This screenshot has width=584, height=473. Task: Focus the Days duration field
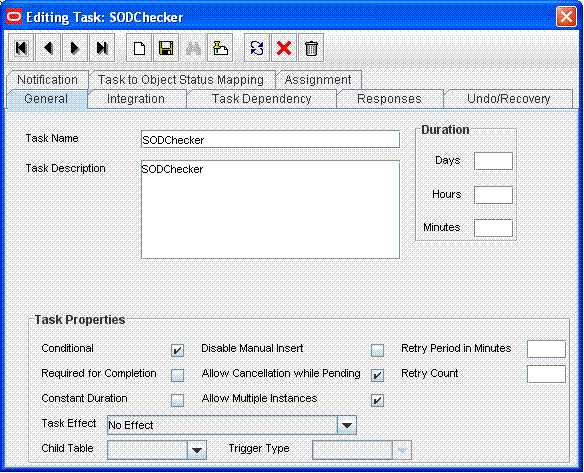tap(493, 161)
